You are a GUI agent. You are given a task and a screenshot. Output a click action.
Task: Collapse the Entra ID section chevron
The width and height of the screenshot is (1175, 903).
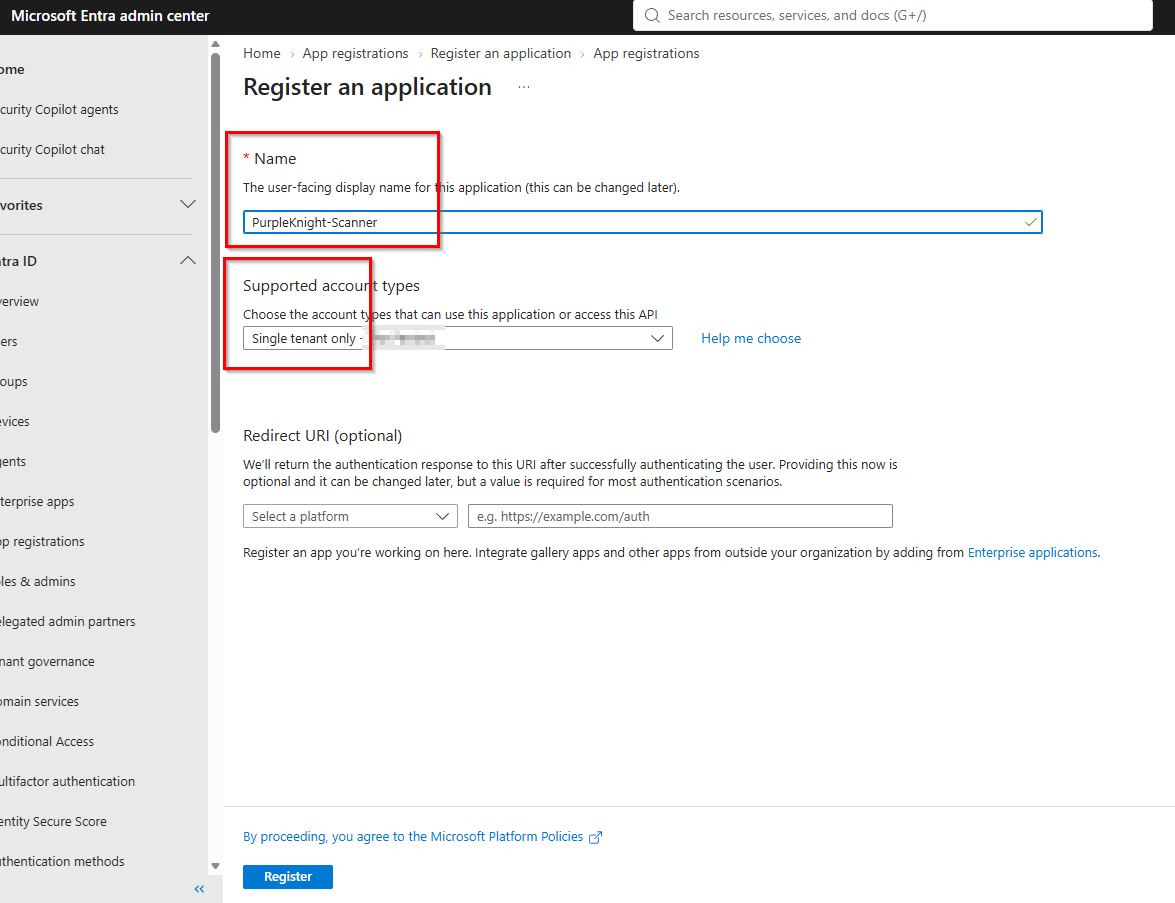[x=188, y=261]
